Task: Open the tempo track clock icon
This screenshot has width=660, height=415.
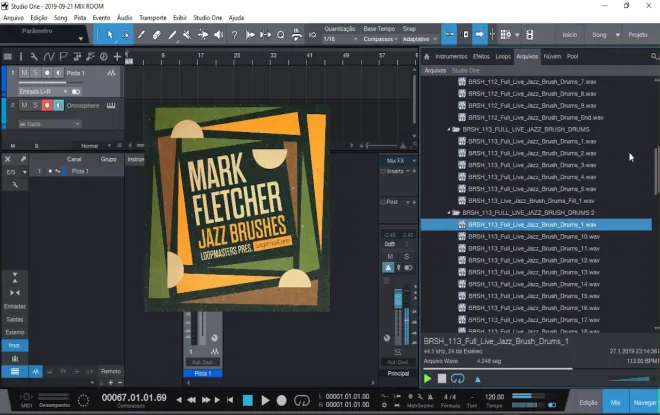Action: [104, 56]
